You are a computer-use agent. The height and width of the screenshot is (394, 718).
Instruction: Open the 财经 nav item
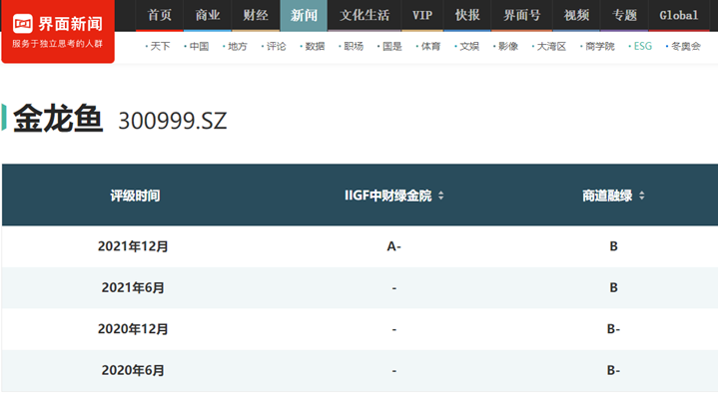tap(256, 15)
